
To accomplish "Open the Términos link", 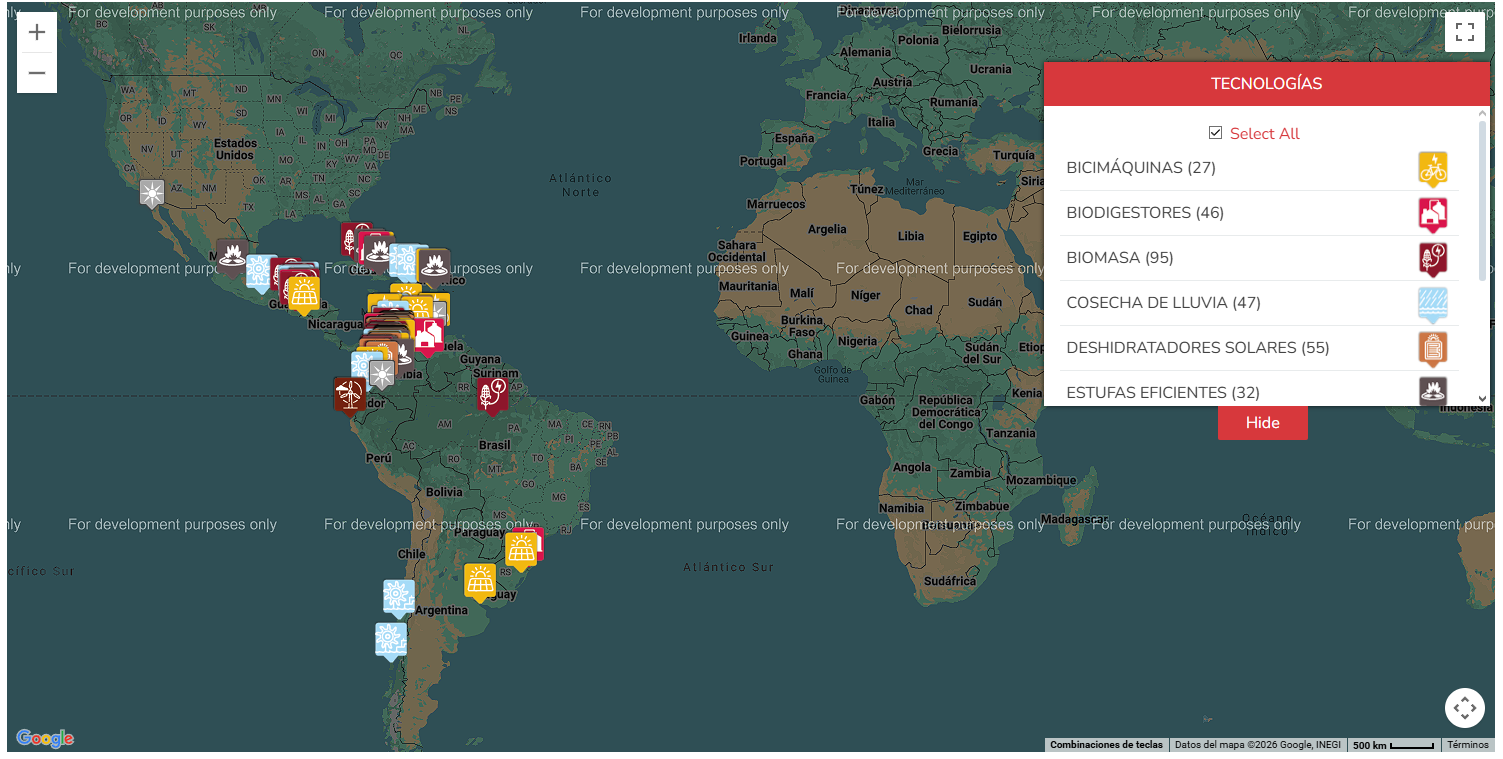I will (x=1467, y=745).
